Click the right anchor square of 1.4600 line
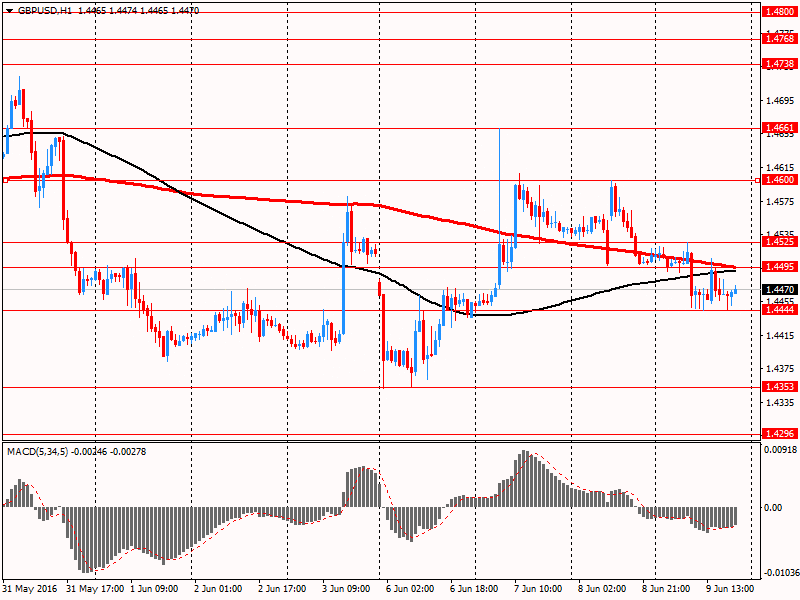The image size is (800, 600). click(757, 180)
